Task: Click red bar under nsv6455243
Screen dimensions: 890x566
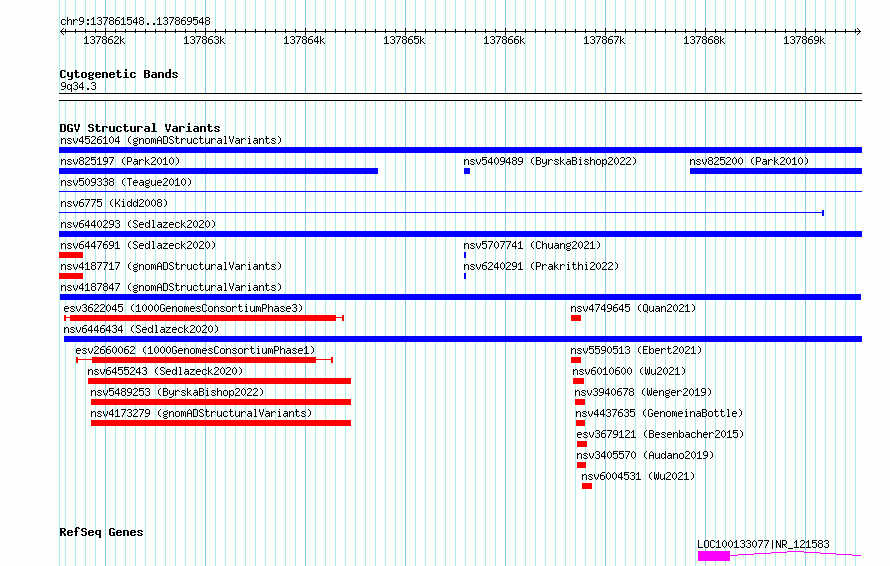Action: (220, 381)
